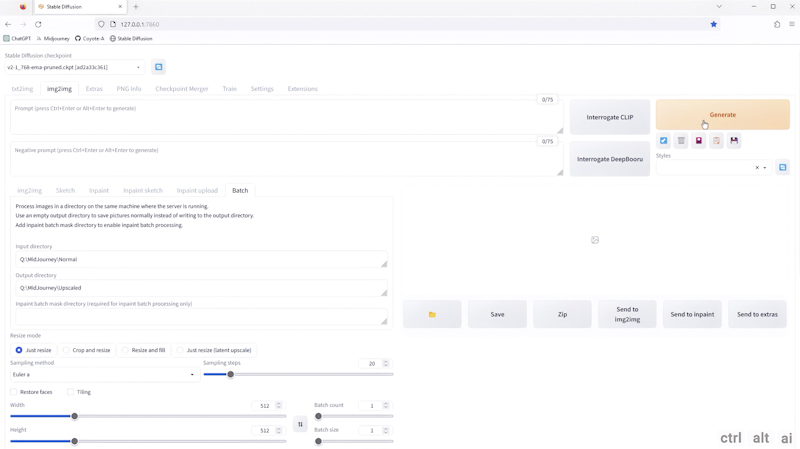Open the Extensions tab
Screen dimensions: 800x449
click(303, 89)
